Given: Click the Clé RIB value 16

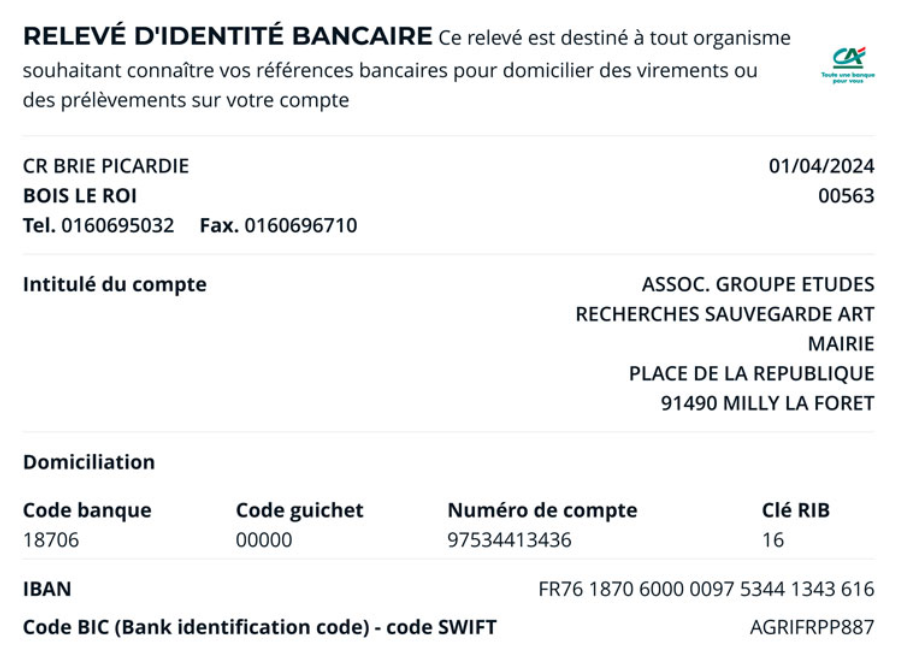Looking at the screenshot, I should pos(773,540).
